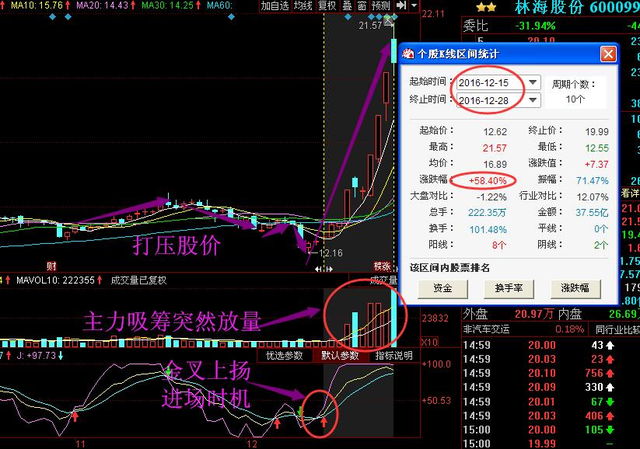Click the 行业对比 value 12.07%
The height and width of the screenshot is (449, 640).
click(x=592, y=197)
